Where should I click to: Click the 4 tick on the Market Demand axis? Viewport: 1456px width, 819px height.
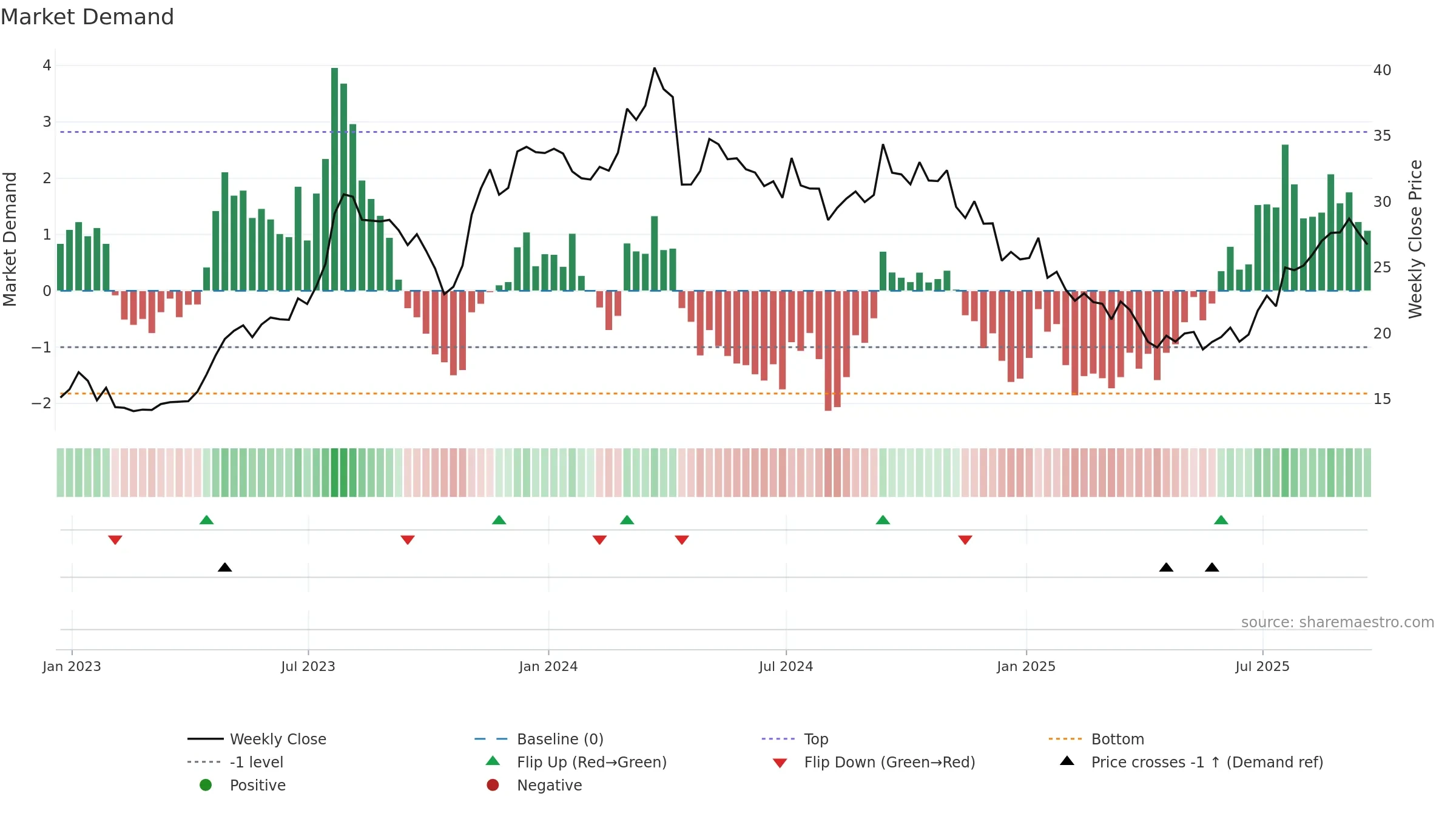(x=47, y=66)
